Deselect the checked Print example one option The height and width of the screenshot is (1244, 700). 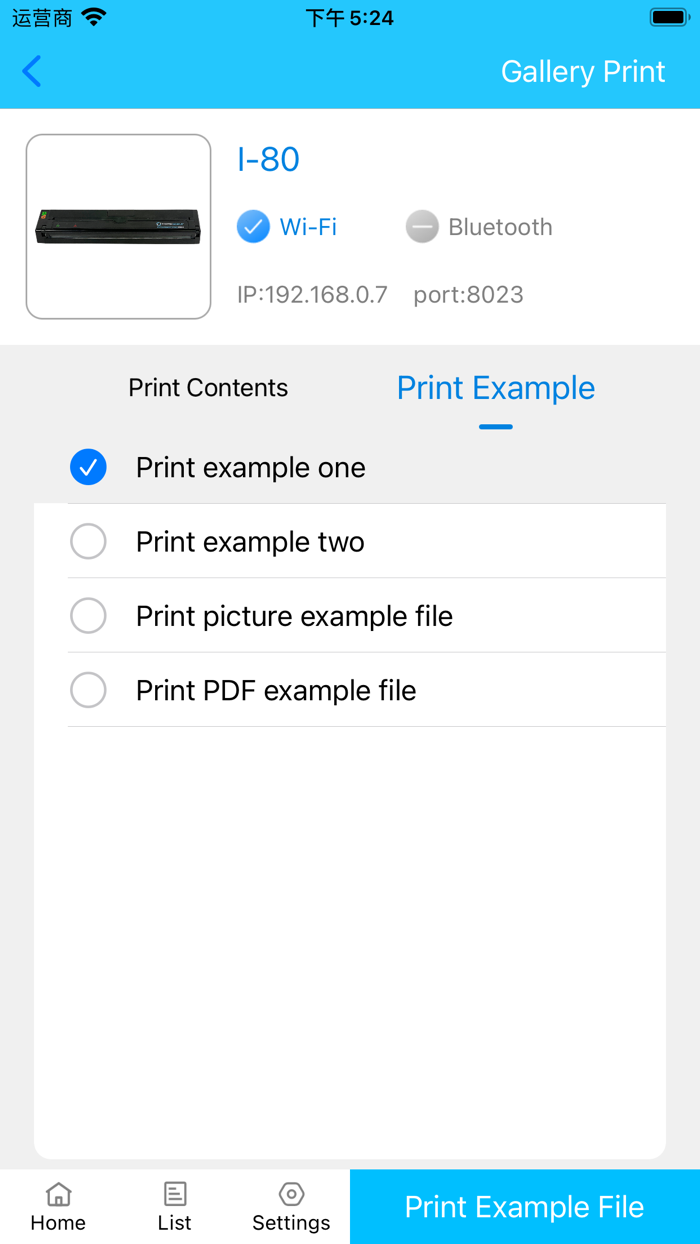coord(88,467)
